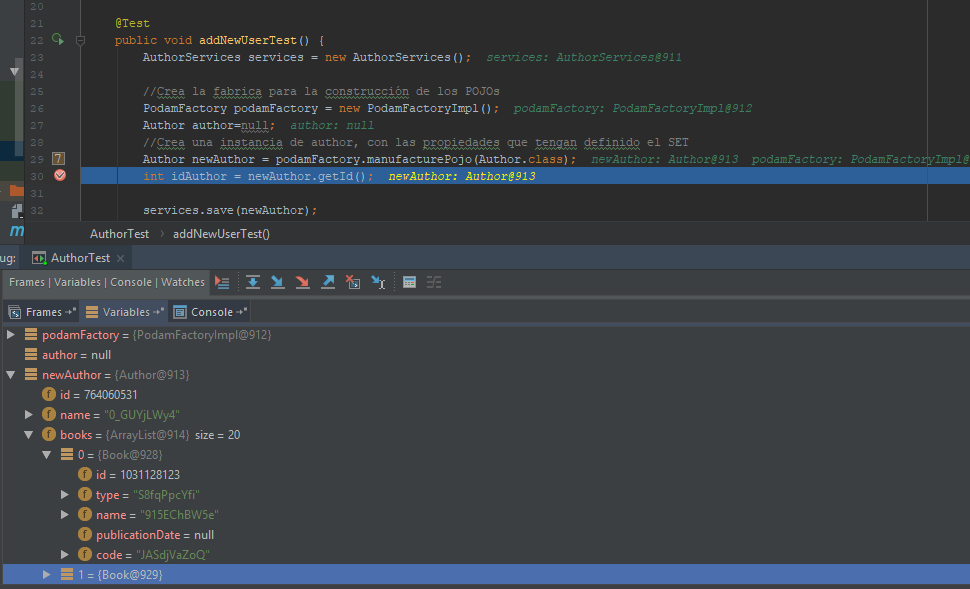Switch to the Console tab
The height and width of the screenshot is (589, 970).
coord(211,312)
